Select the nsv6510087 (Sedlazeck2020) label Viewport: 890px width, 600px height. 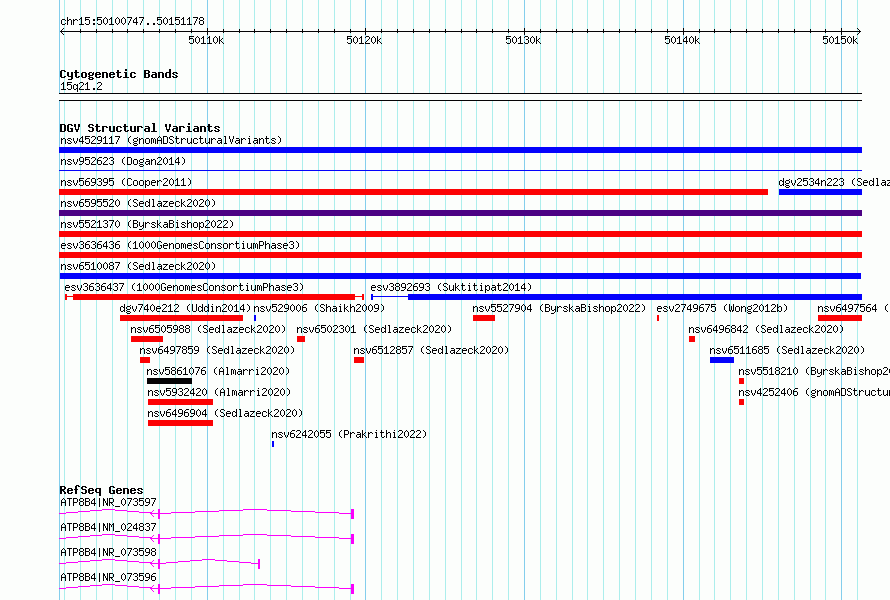pyautogui.click(x=138, y=266)
